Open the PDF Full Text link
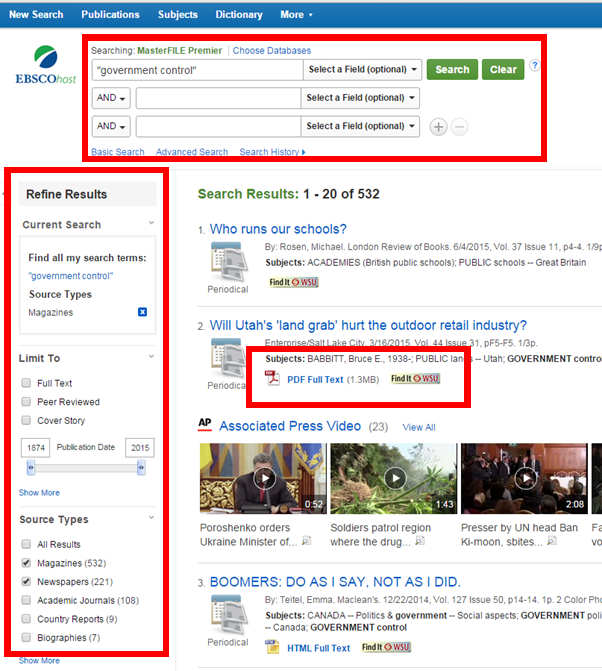 click(315, 380)
